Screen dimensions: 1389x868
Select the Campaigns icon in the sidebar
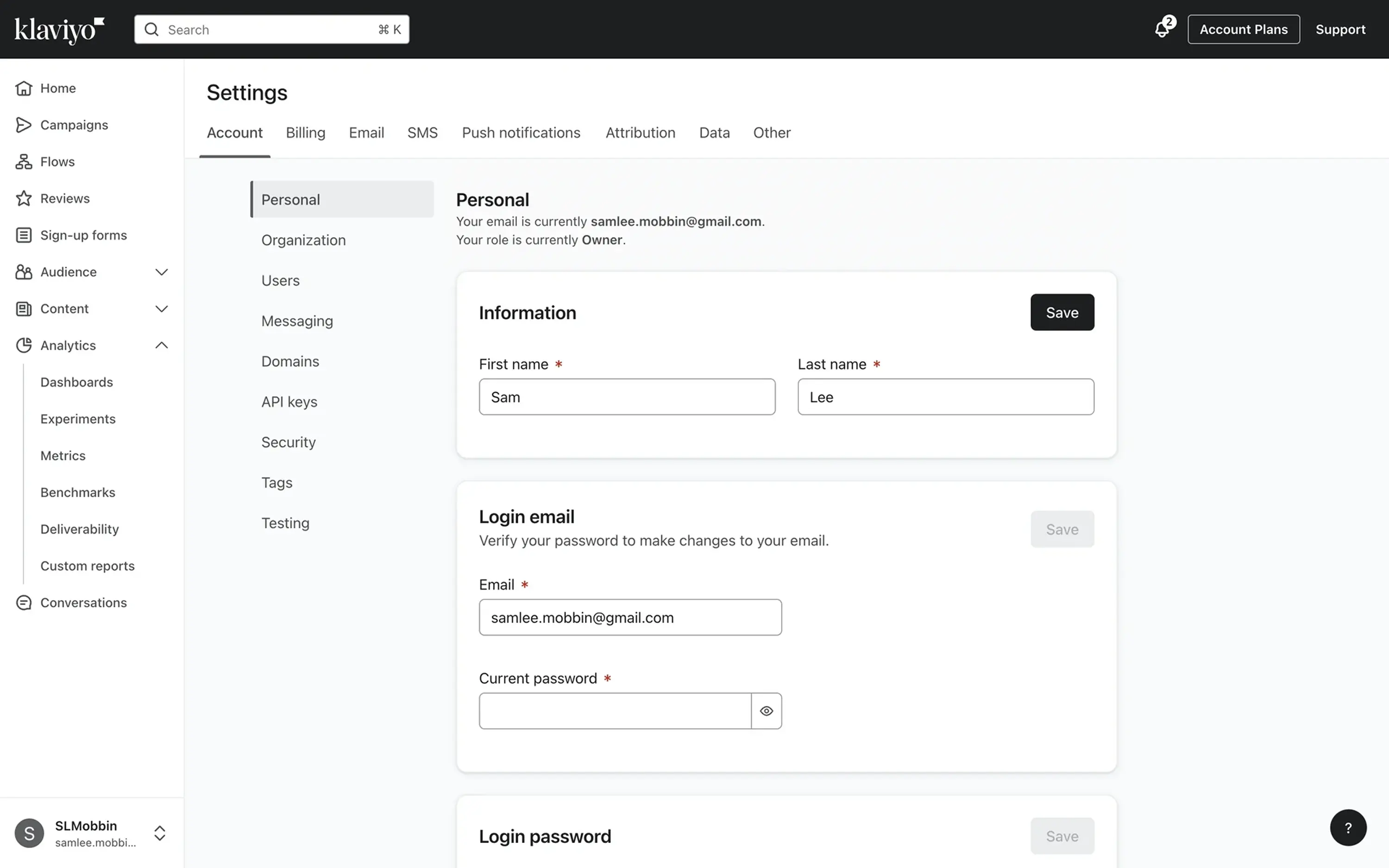[x=24, y=125]
